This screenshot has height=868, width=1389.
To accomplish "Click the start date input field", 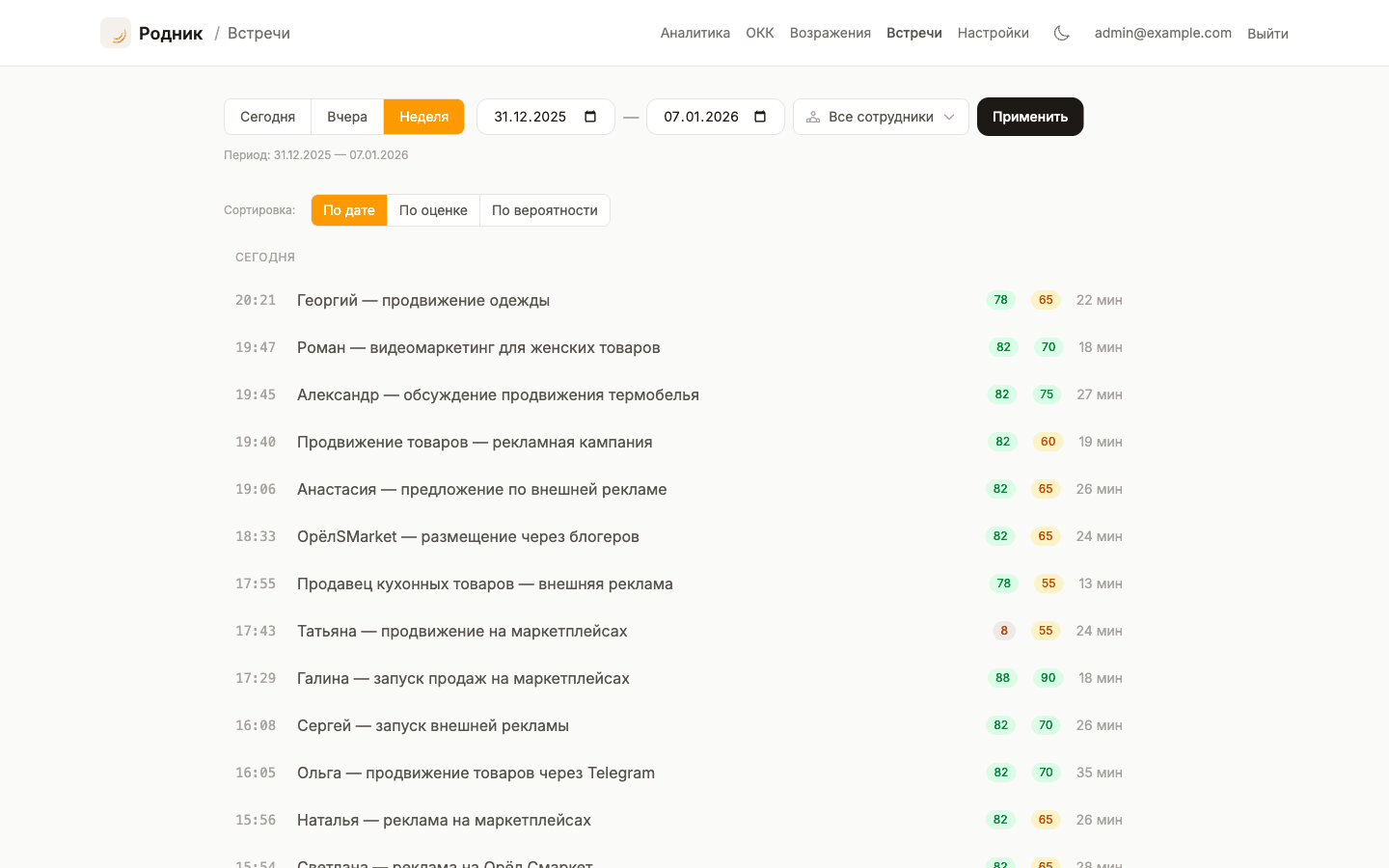I will tap(529, 116).
